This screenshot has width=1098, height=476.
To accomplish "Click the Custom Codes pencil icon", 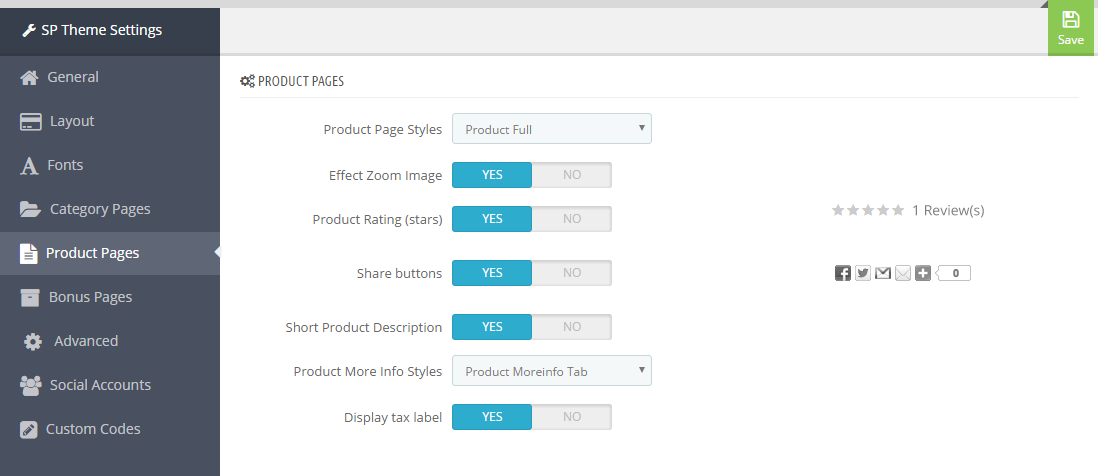I will (29, 430).
